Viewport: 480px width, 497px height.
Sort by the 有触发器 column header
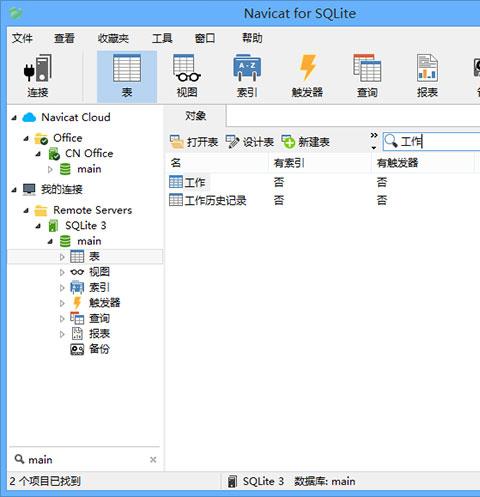(x=423, y=163)
